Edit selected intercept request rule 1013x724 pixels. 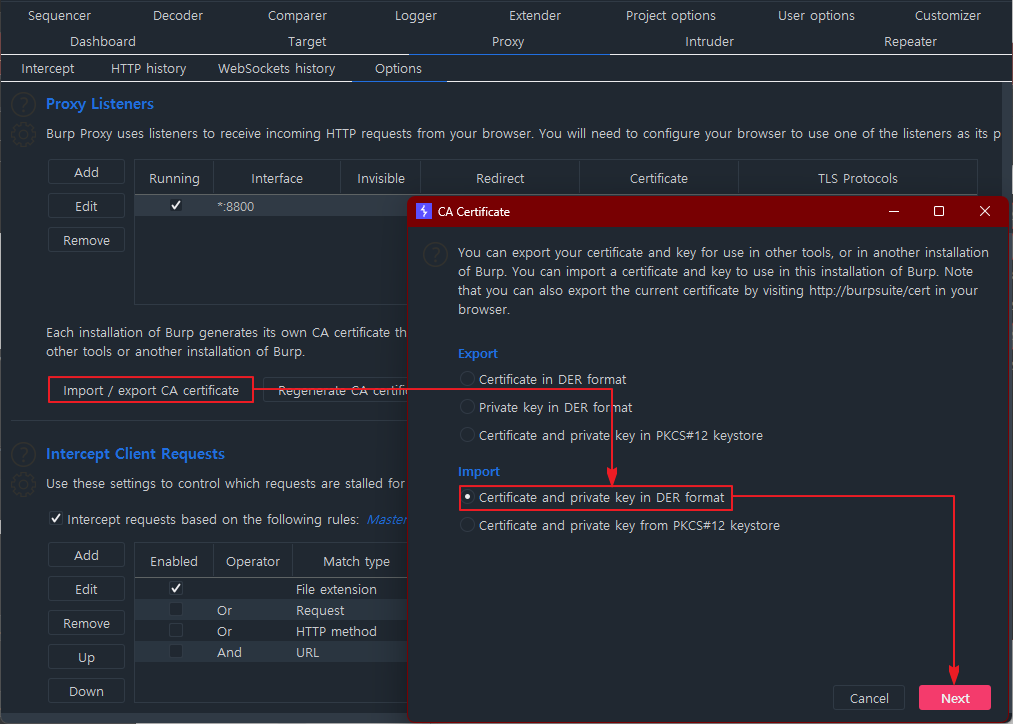click(87, 589)
